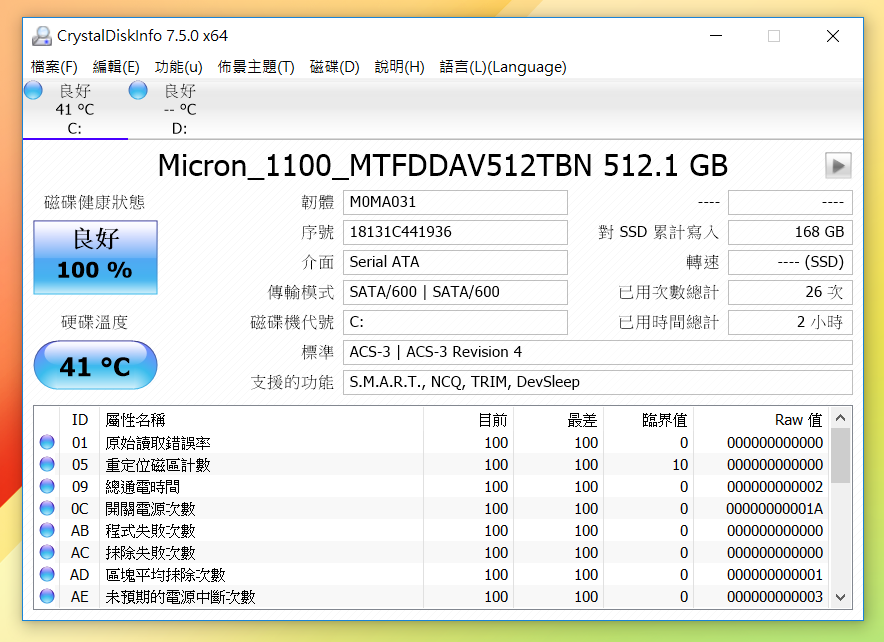Click raw value 000000000003
The width and height of the screenshot is (884, 642).
point(775,597)
